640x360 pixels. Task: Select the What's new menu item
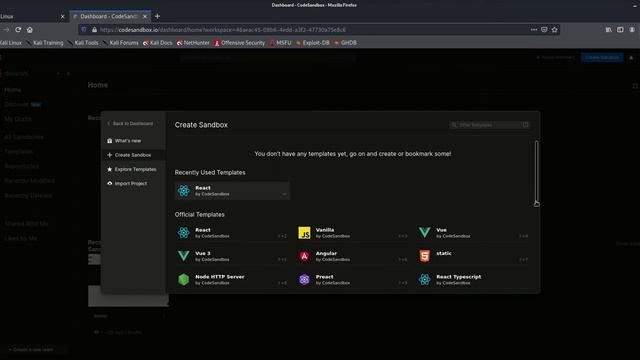133,140
